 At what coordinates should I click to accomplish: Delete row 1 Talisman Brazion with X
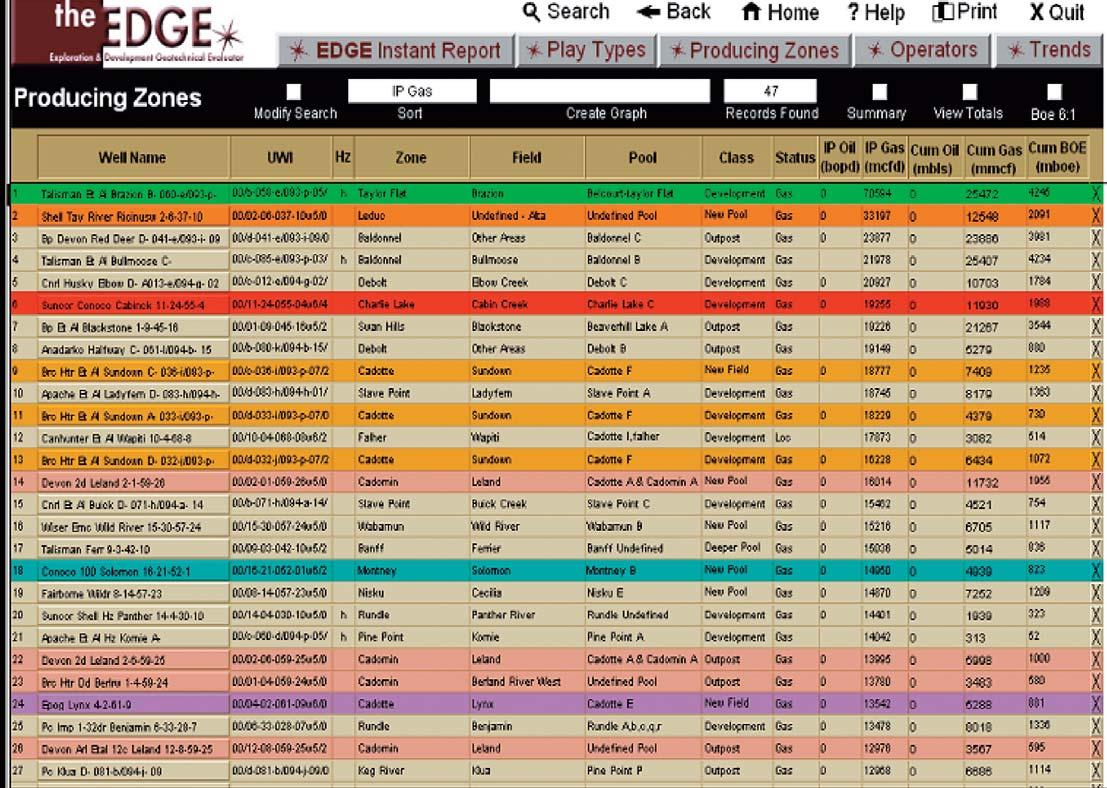[x=1096, y=194]
